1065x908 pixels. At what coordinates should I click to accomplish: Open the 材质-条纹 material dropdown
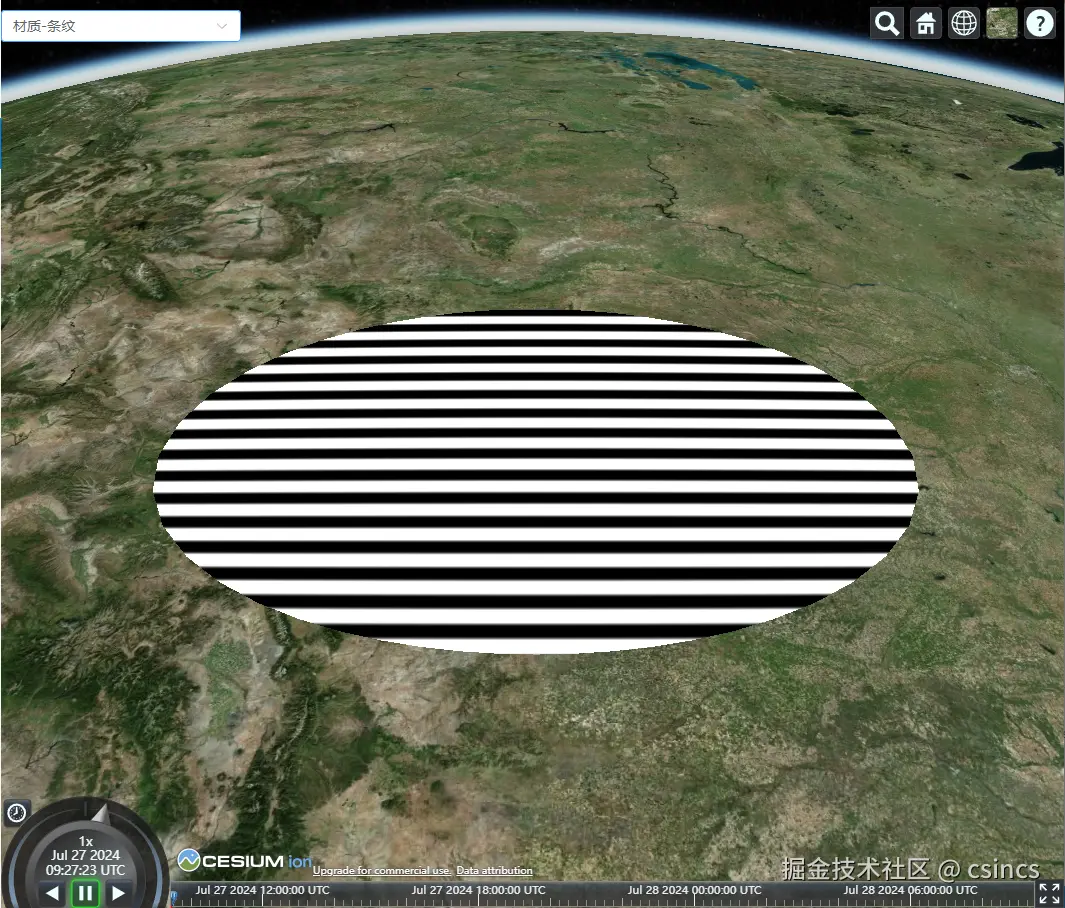(121, 26)
